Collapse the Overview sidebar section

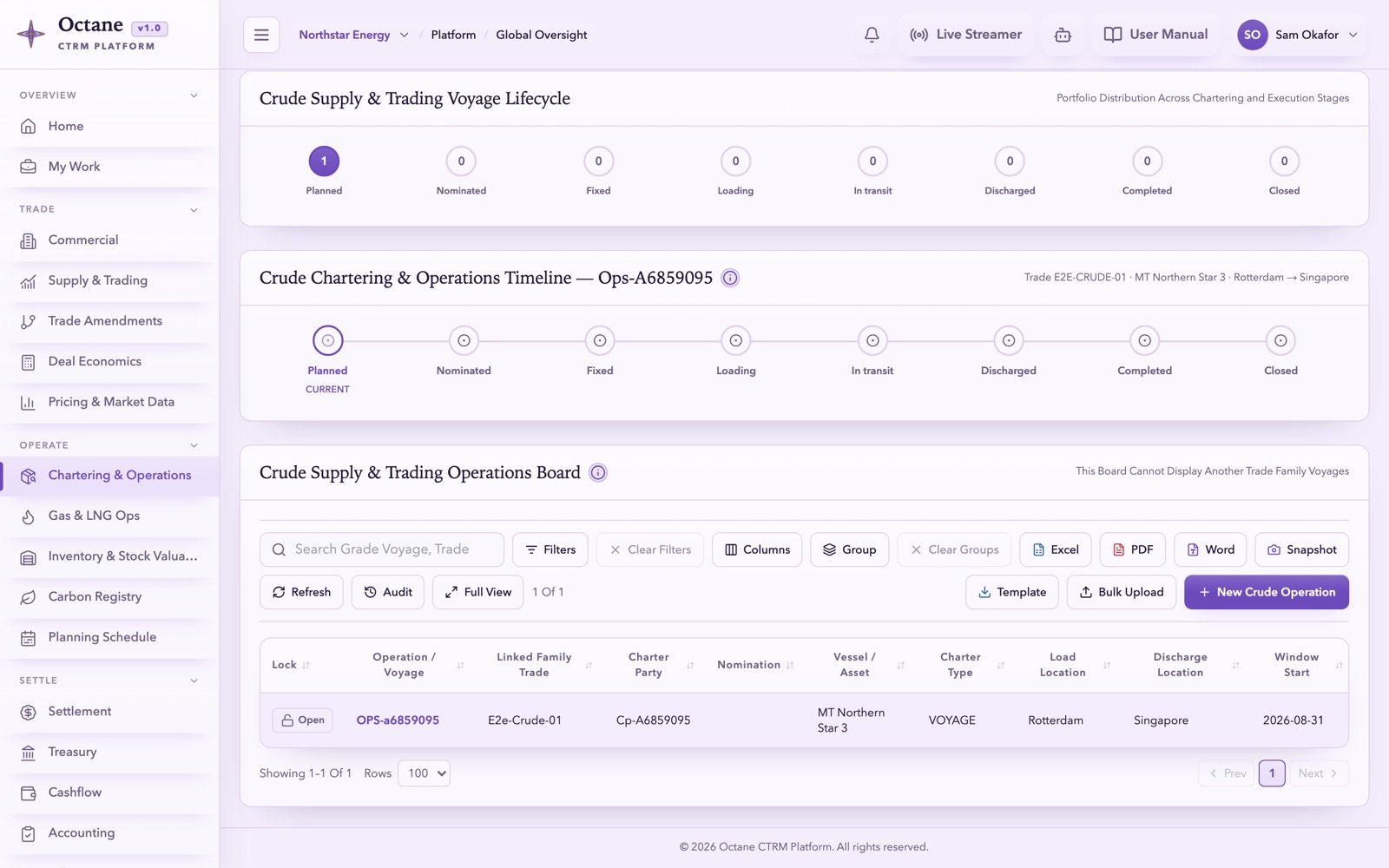(194, 95)
